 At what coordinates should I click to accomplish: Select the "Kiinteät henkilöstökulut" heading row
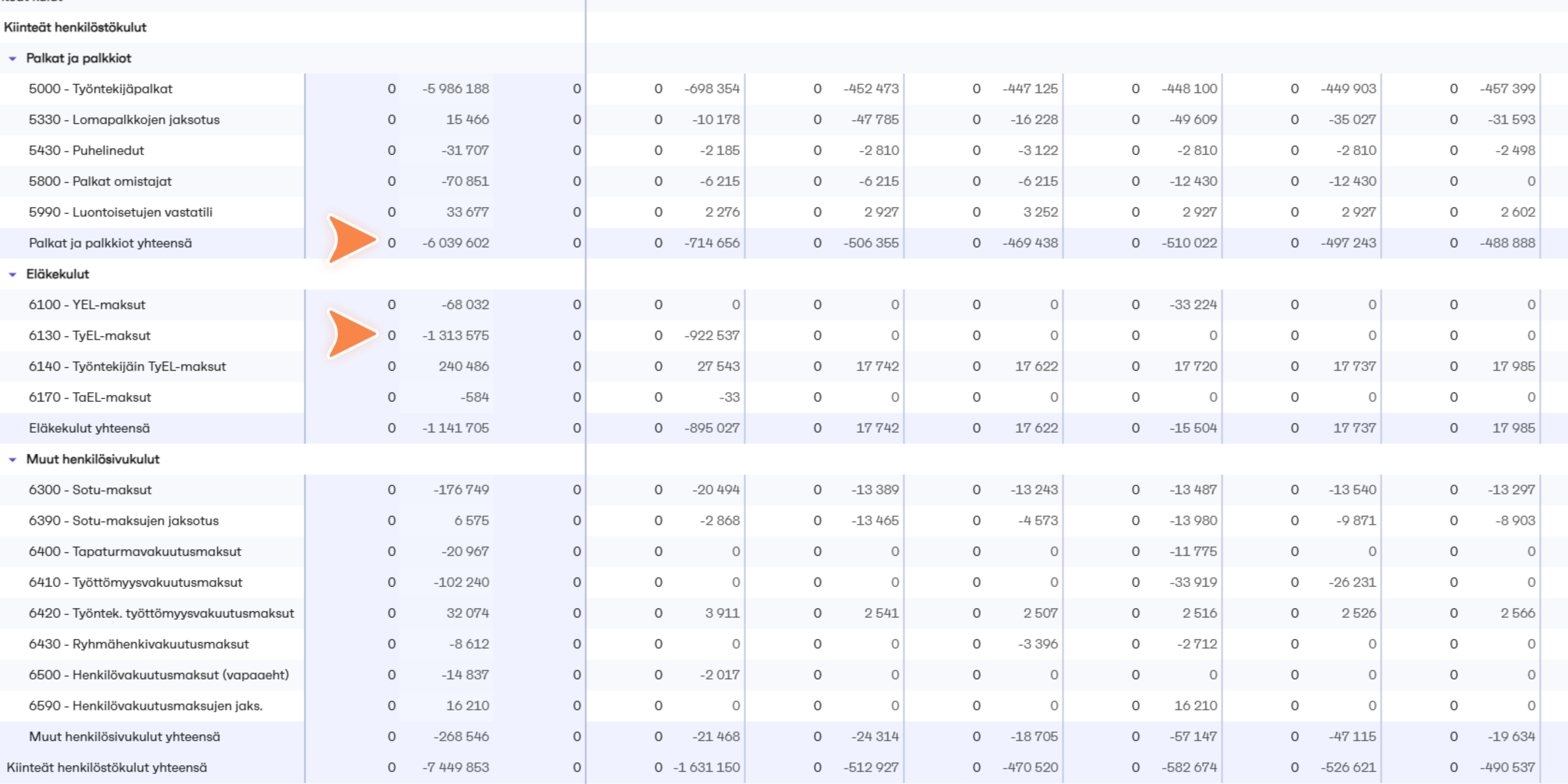[x=76, y=27]
